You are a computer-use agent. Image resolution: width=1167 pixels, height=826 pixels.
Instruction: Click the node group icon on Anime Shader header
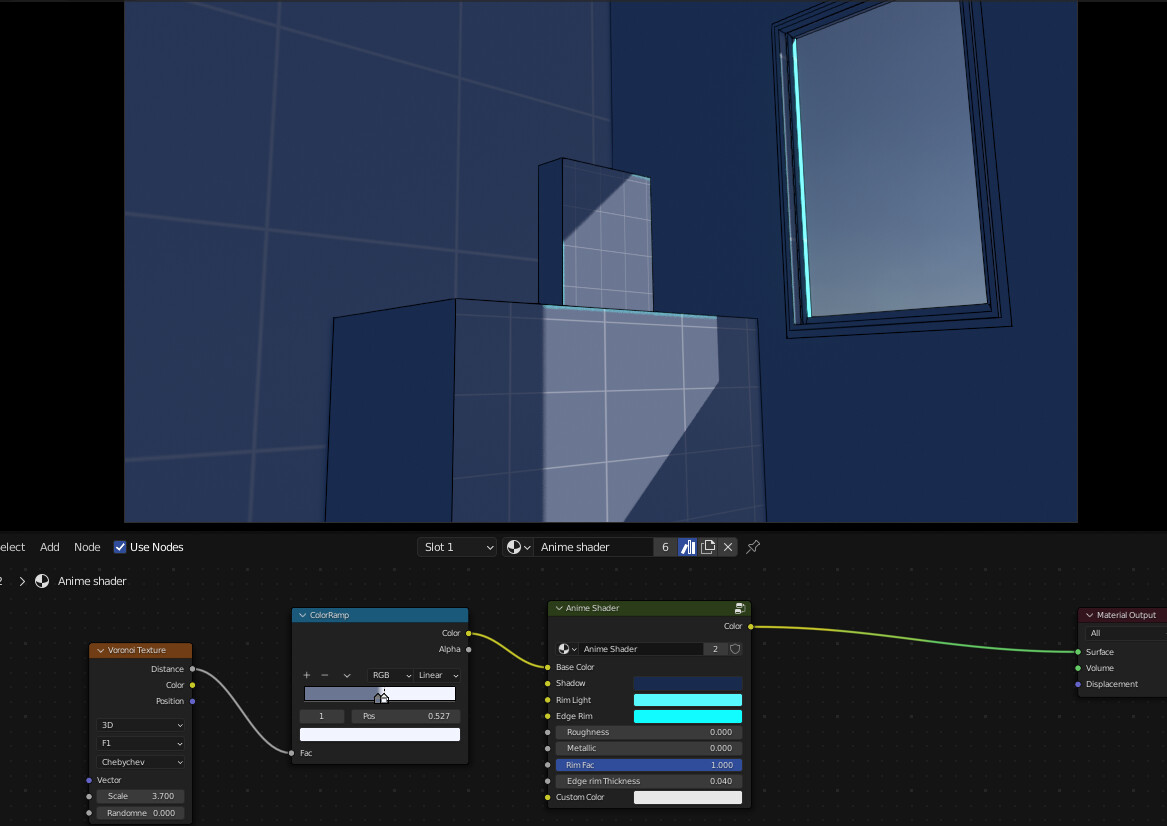pyautogui.click(x=738, y=608)
